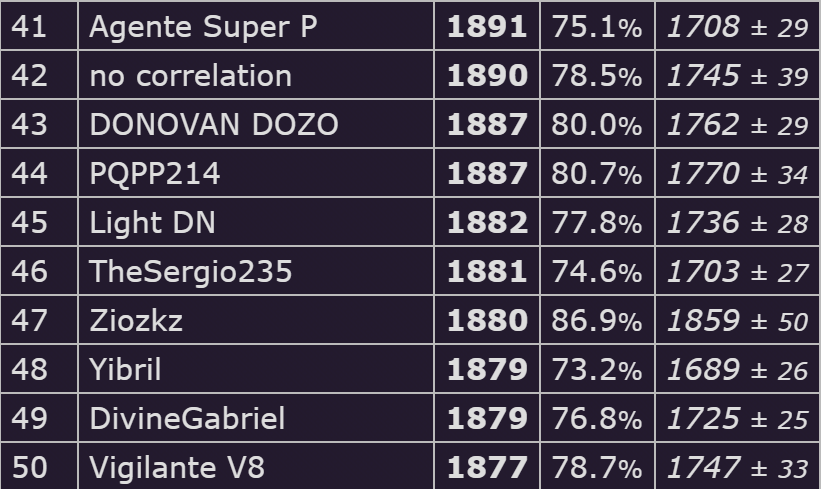Click Ziozkz player name
This screenshot has height=489, width=821.
[x=136, y=320]
